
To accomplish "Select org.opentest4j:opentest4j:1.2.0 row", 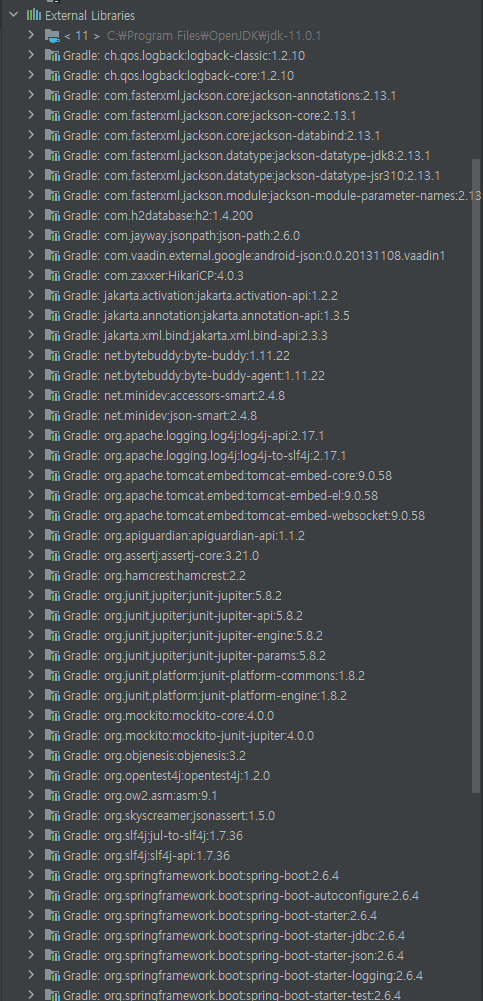I will (x=236, y=775).
